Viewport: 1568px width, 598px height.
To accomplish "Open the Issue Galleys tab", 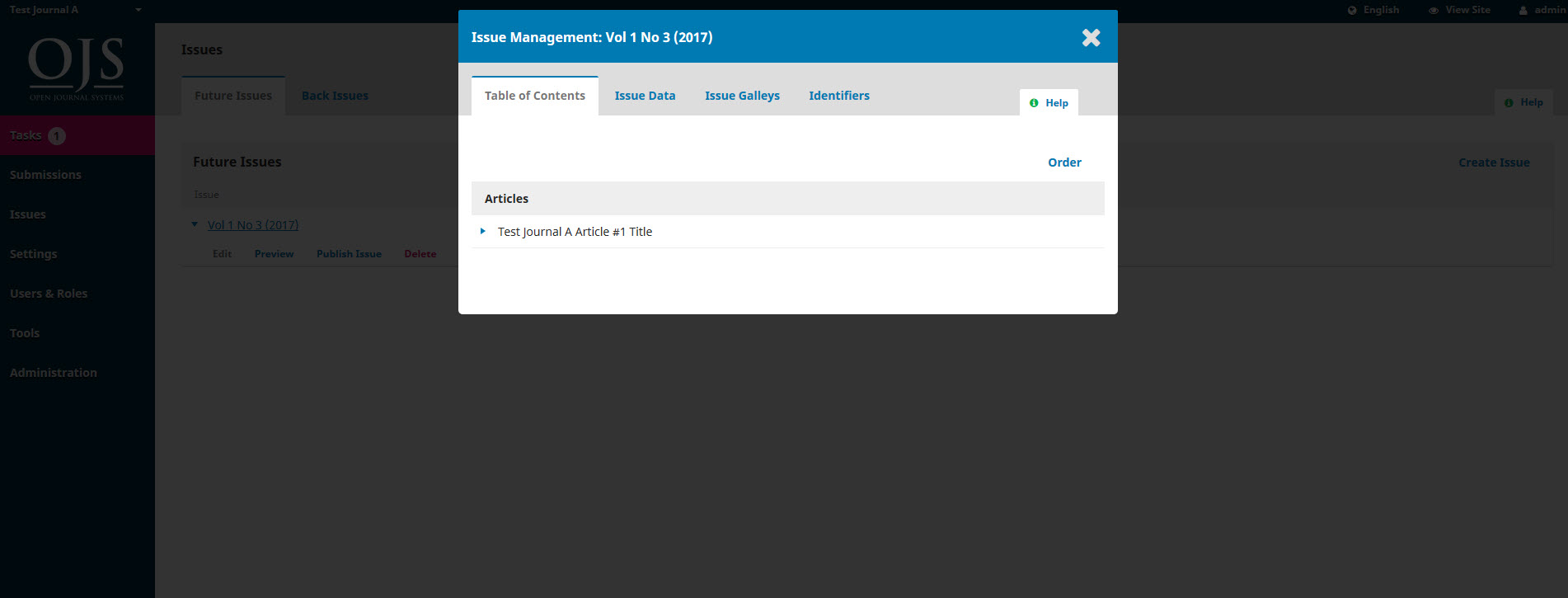I will 742,96.
